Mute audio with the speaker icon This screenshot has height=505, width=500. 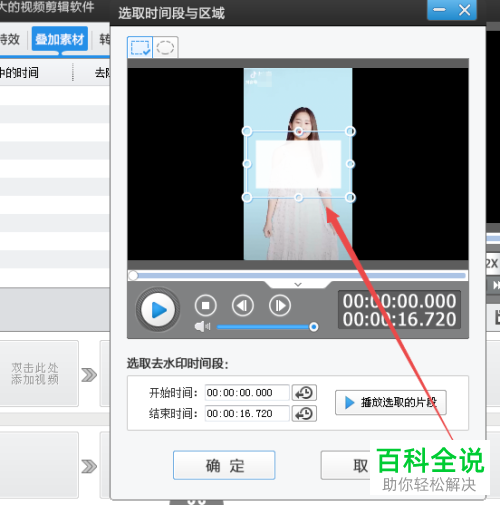[202, 326]
